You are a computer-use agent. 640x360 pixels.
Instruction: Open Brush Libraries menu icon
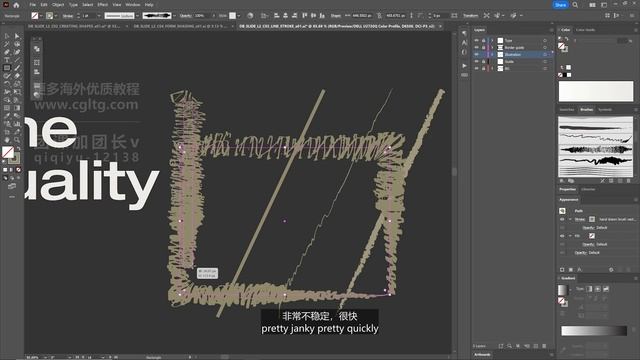pos(562,180)
